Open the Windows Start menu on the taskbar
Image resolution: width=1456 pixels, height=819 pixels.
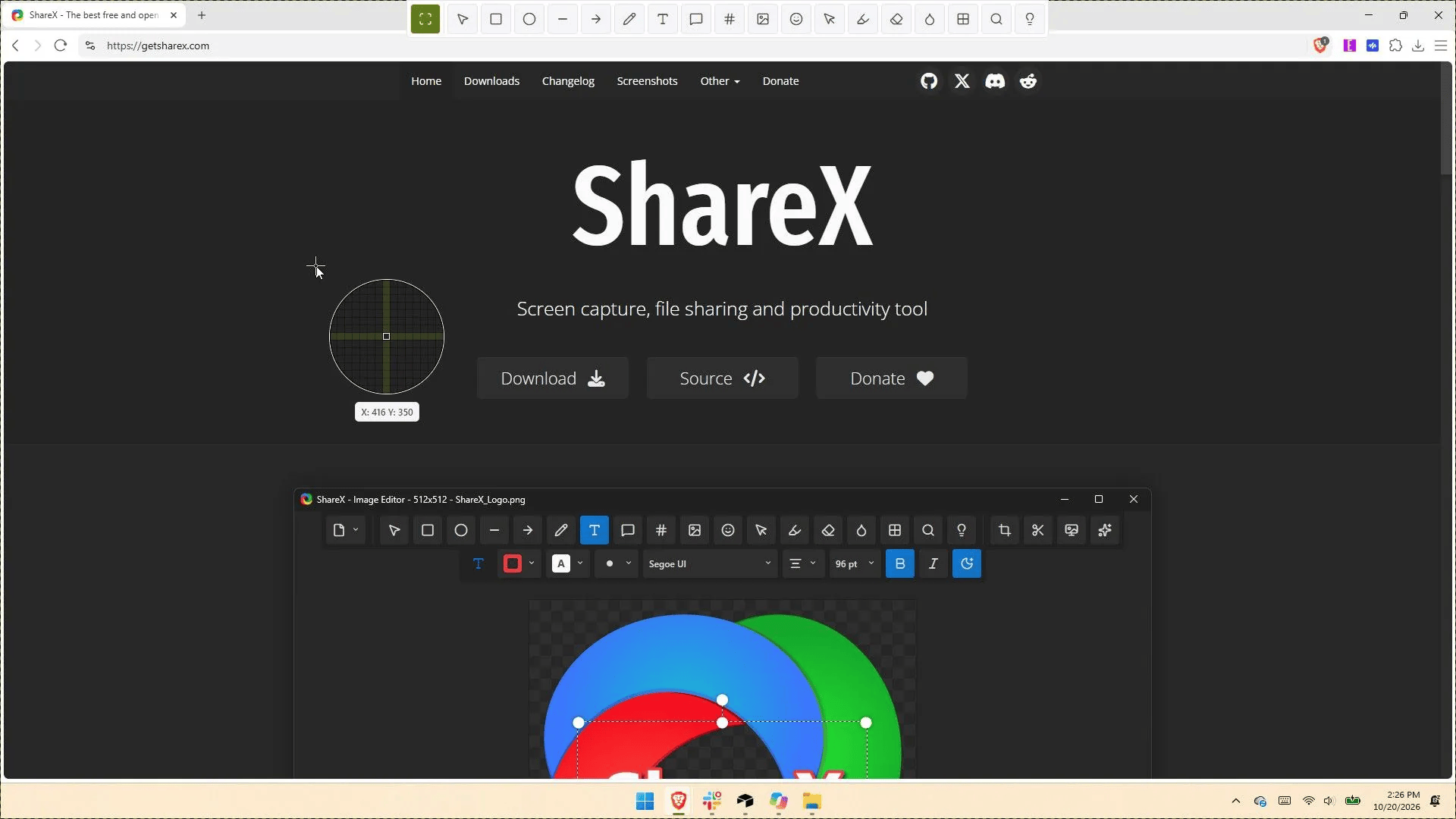click(645, 802)
